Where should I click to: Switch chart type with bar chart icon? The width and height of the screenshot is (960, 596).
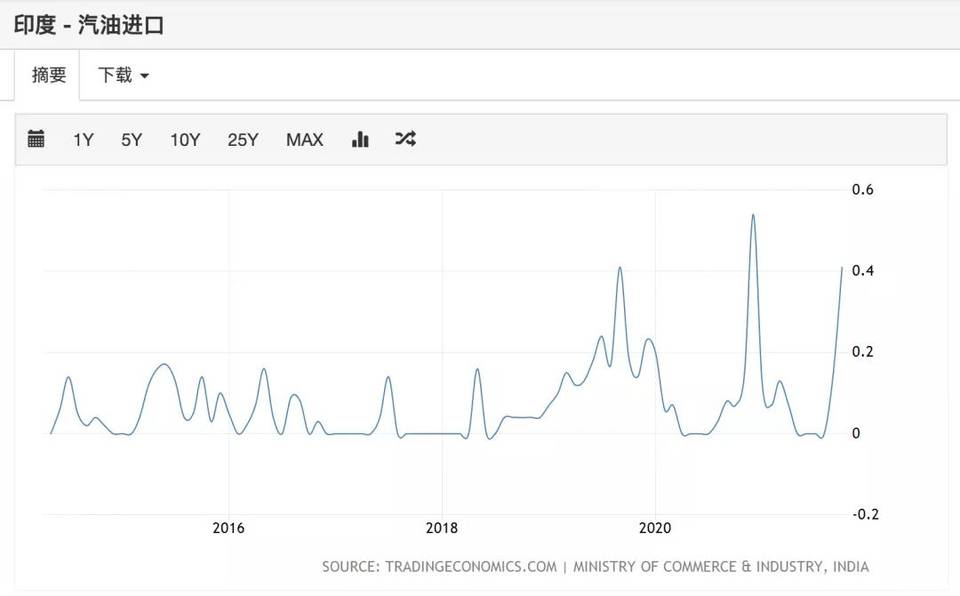361,139
